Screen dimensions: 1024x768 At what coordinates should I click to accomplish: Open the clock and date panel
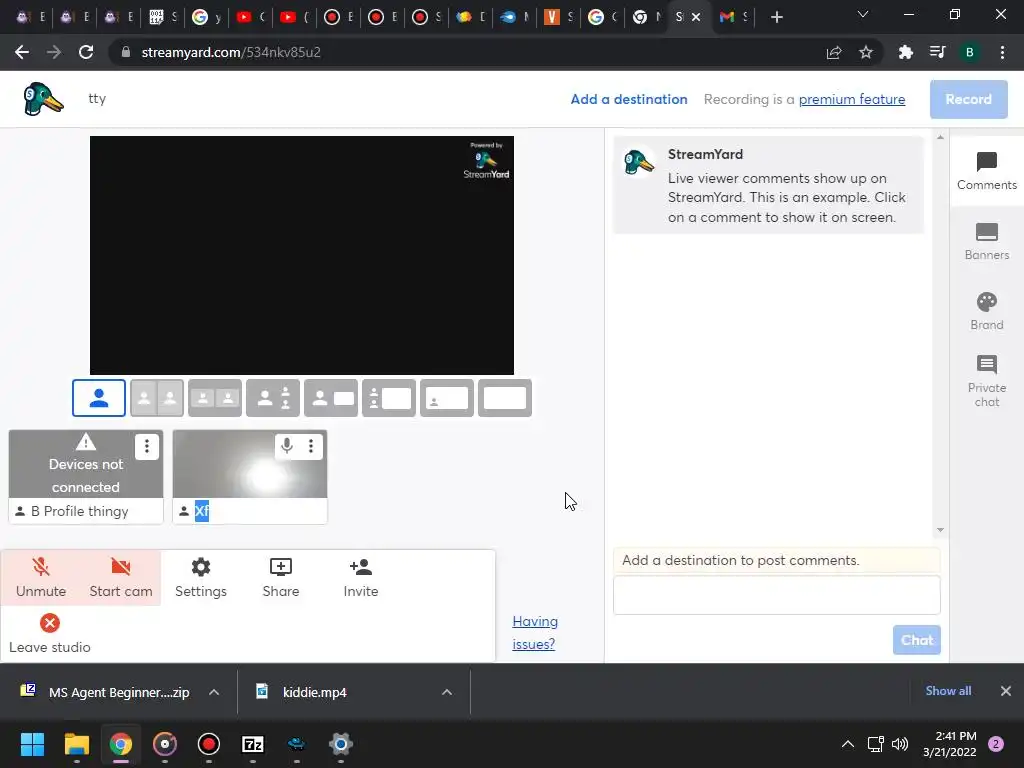[x=950, y=744]
